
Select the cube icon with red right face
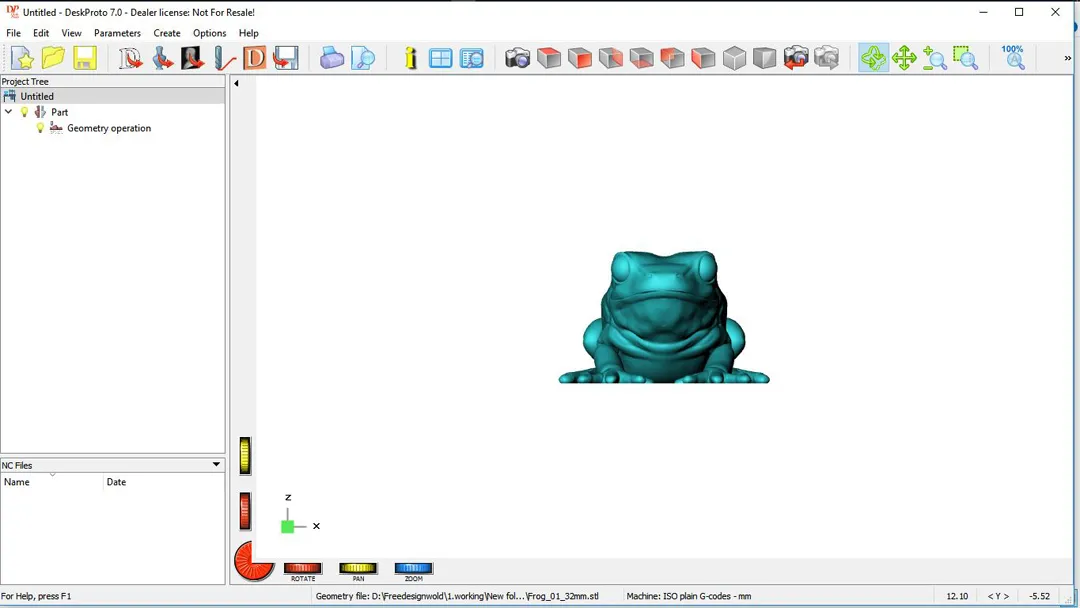click(611, 58)
